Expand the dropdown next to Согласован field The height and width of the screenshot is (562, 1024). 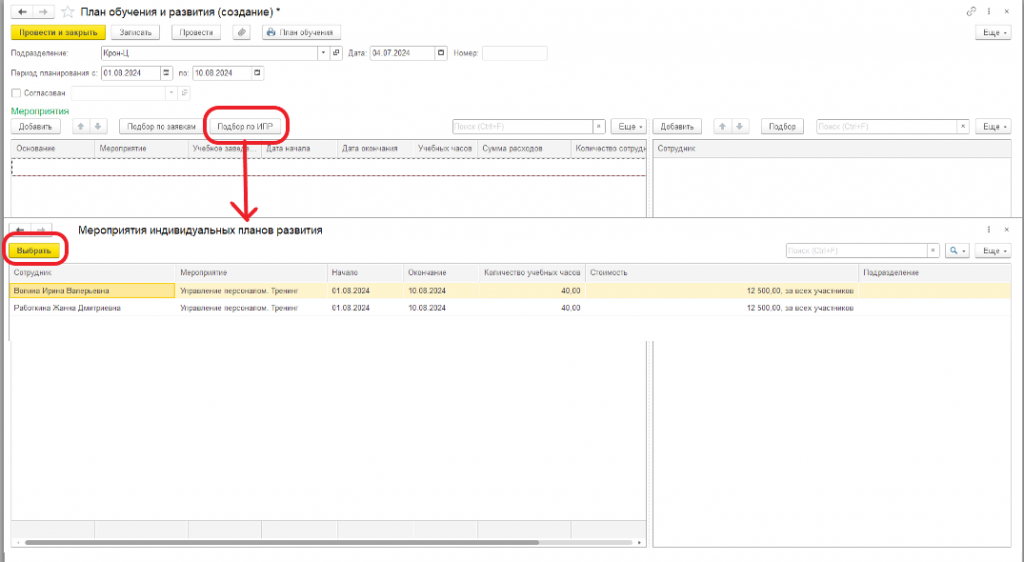171,93
